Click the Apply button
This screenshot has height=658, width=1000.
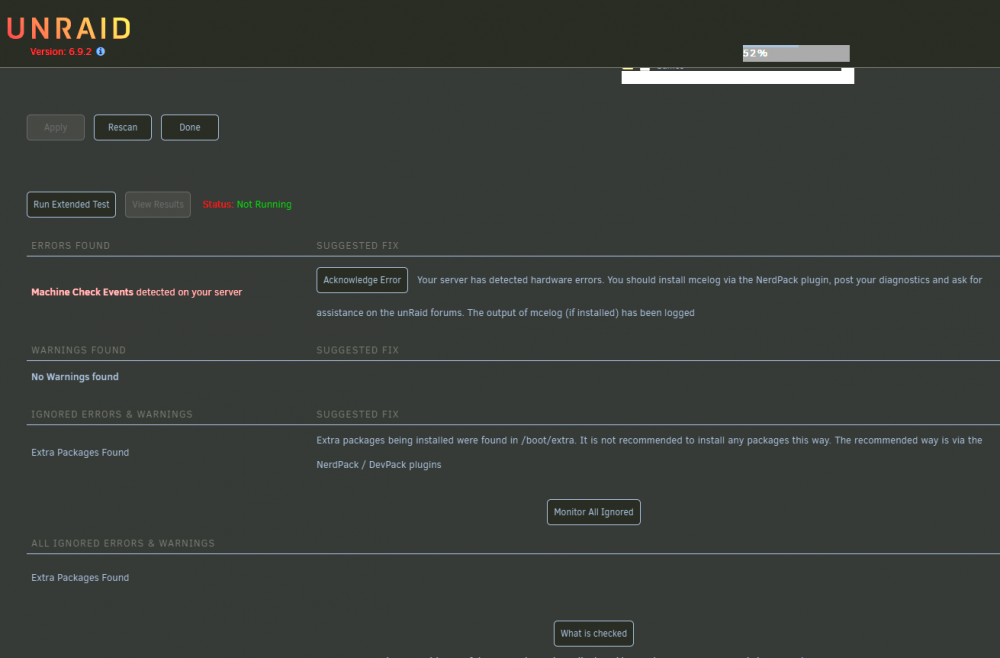pyautogui.click(x=55, y=128)
